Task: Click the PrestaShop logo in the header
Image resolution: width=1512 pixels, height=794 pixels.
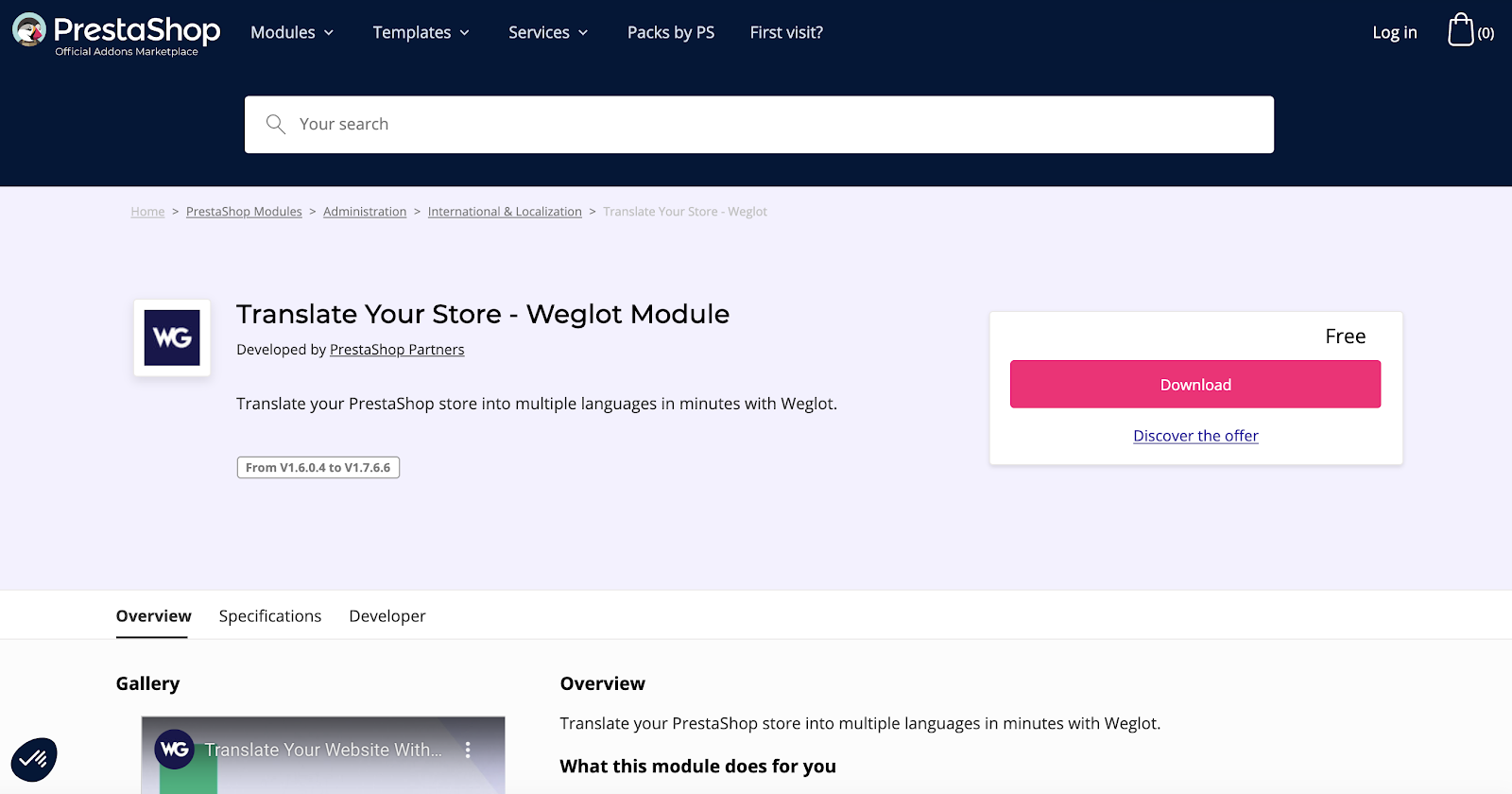Action: point(116,35)
